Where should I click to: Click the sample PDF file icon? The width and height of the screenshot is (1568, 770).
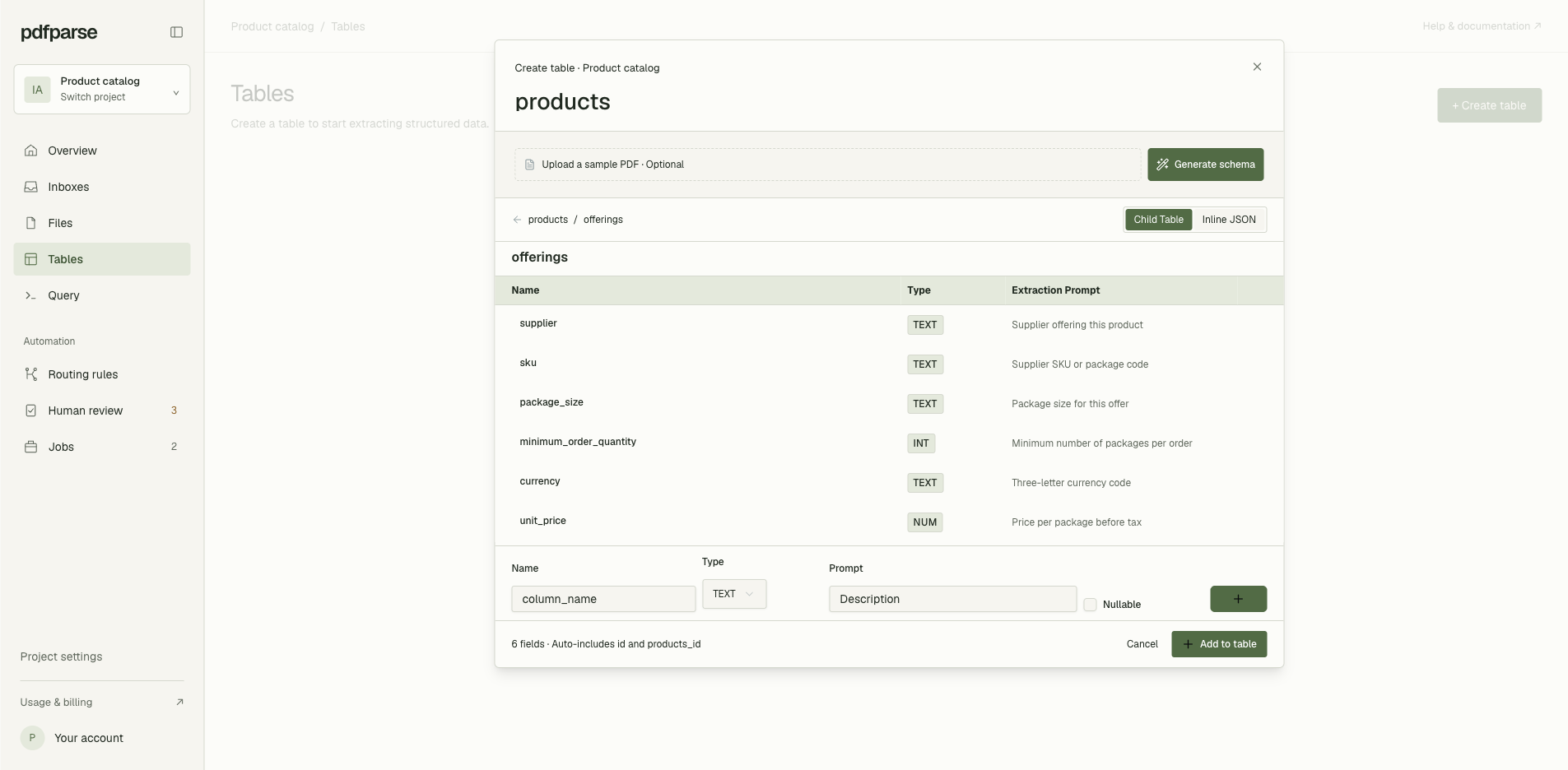pyautogui.click(x=530, y=165)
